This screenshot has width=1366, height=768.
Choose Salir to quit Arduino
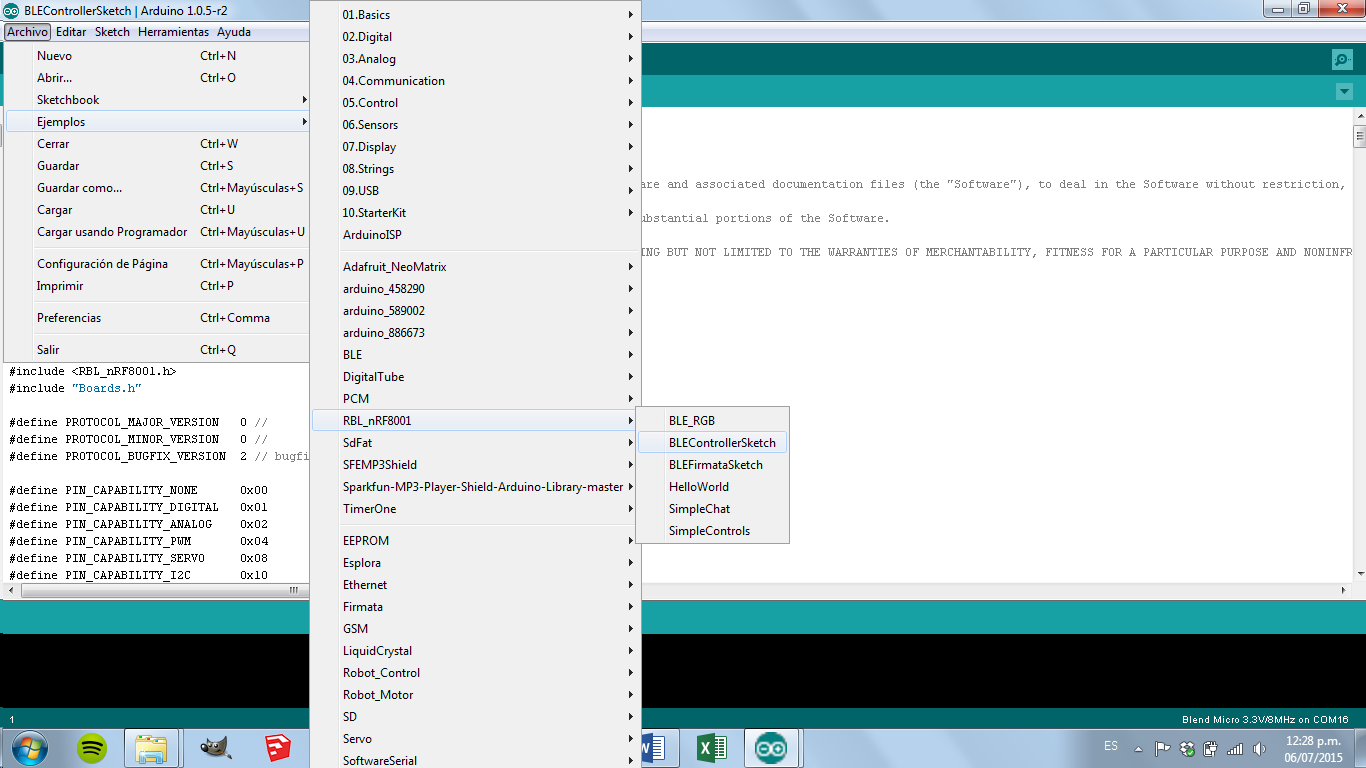(158, 350)
